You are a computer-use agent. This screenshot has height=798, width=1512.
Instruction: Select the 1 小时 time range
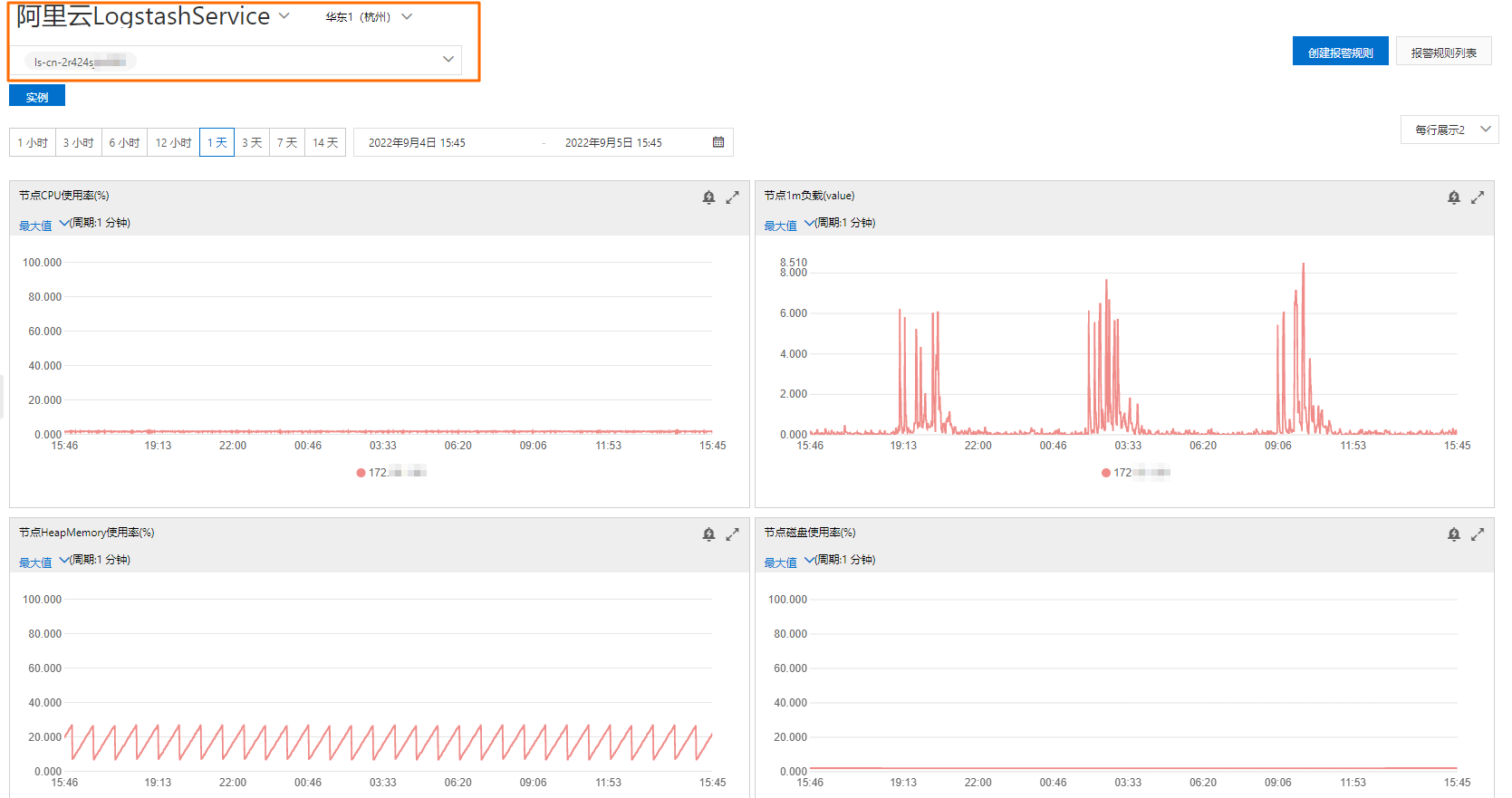point(33,142)
